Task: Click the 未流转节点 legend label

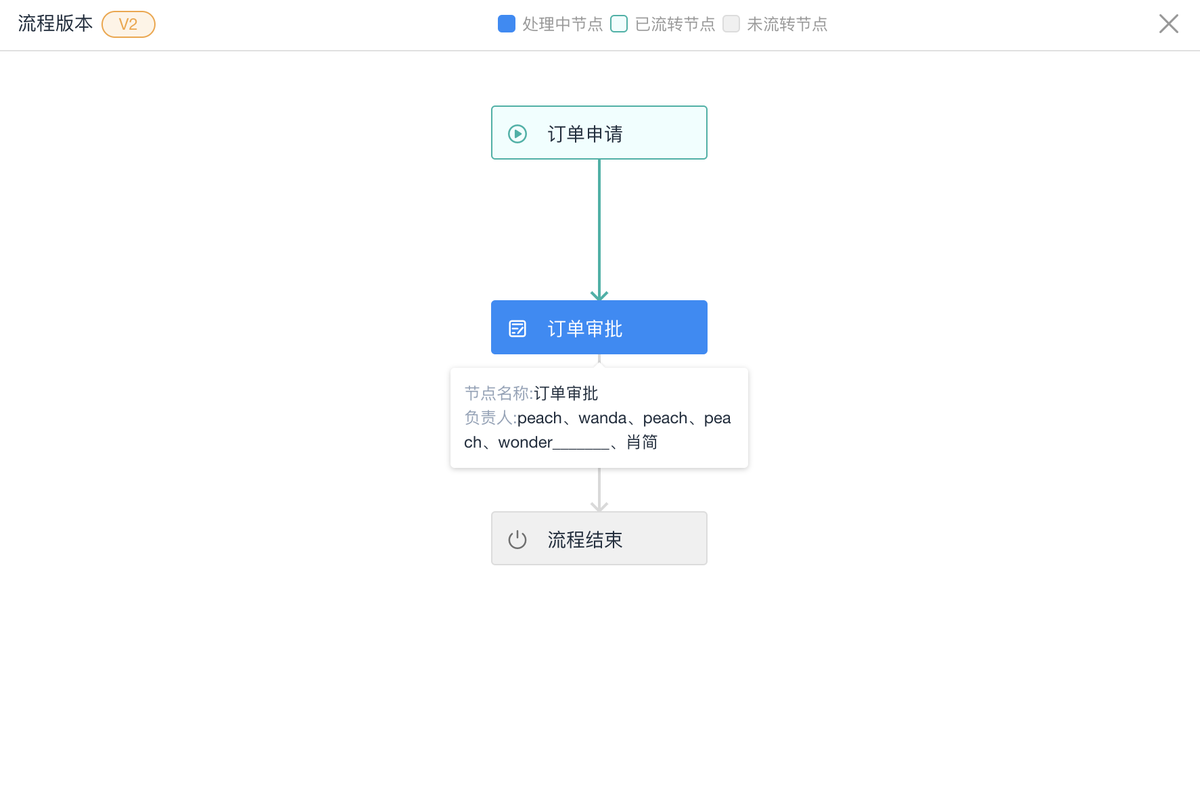Action: [787, 24]
